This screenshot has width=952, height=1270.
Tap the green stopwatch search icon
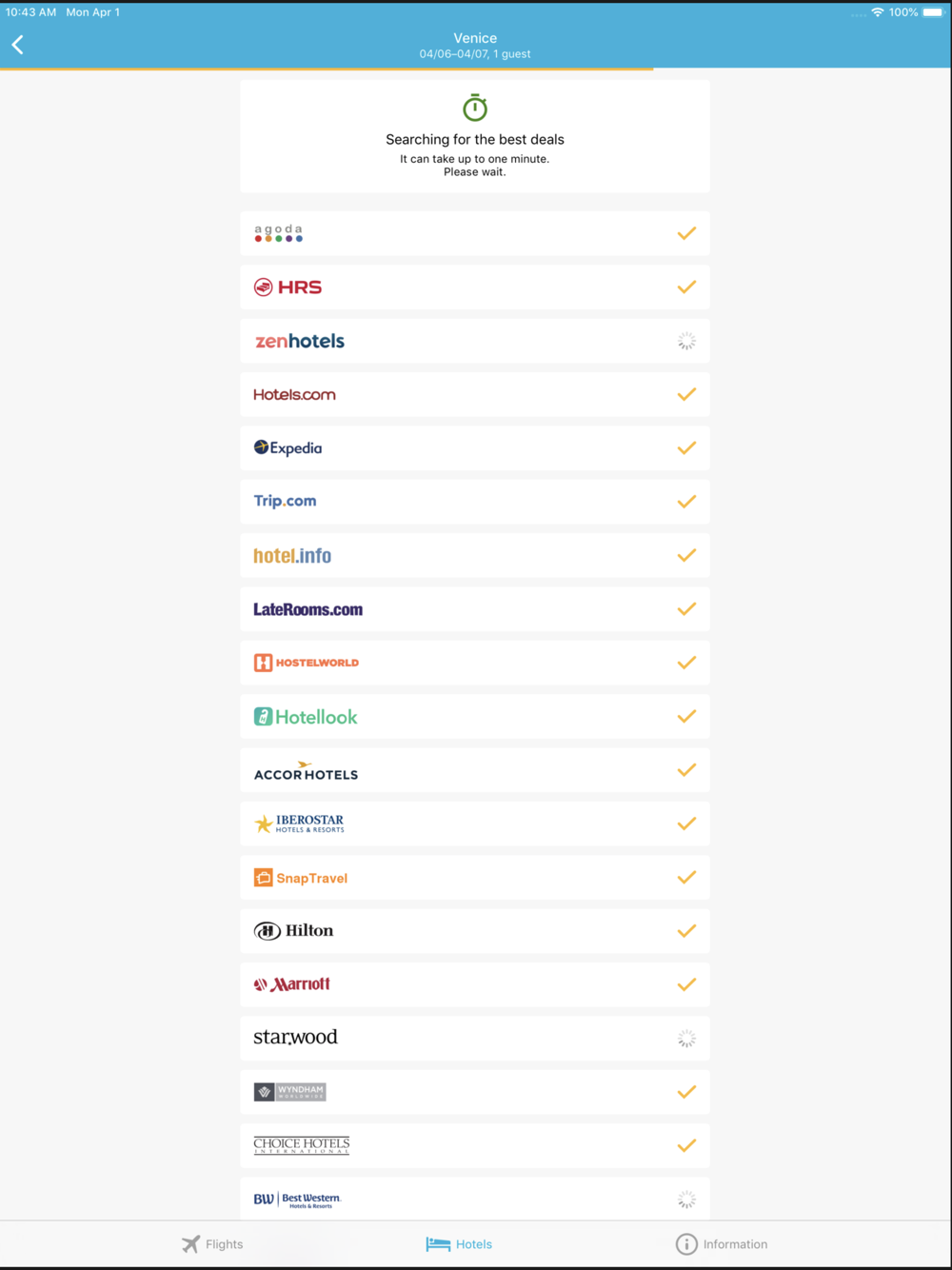click(475, 108)
